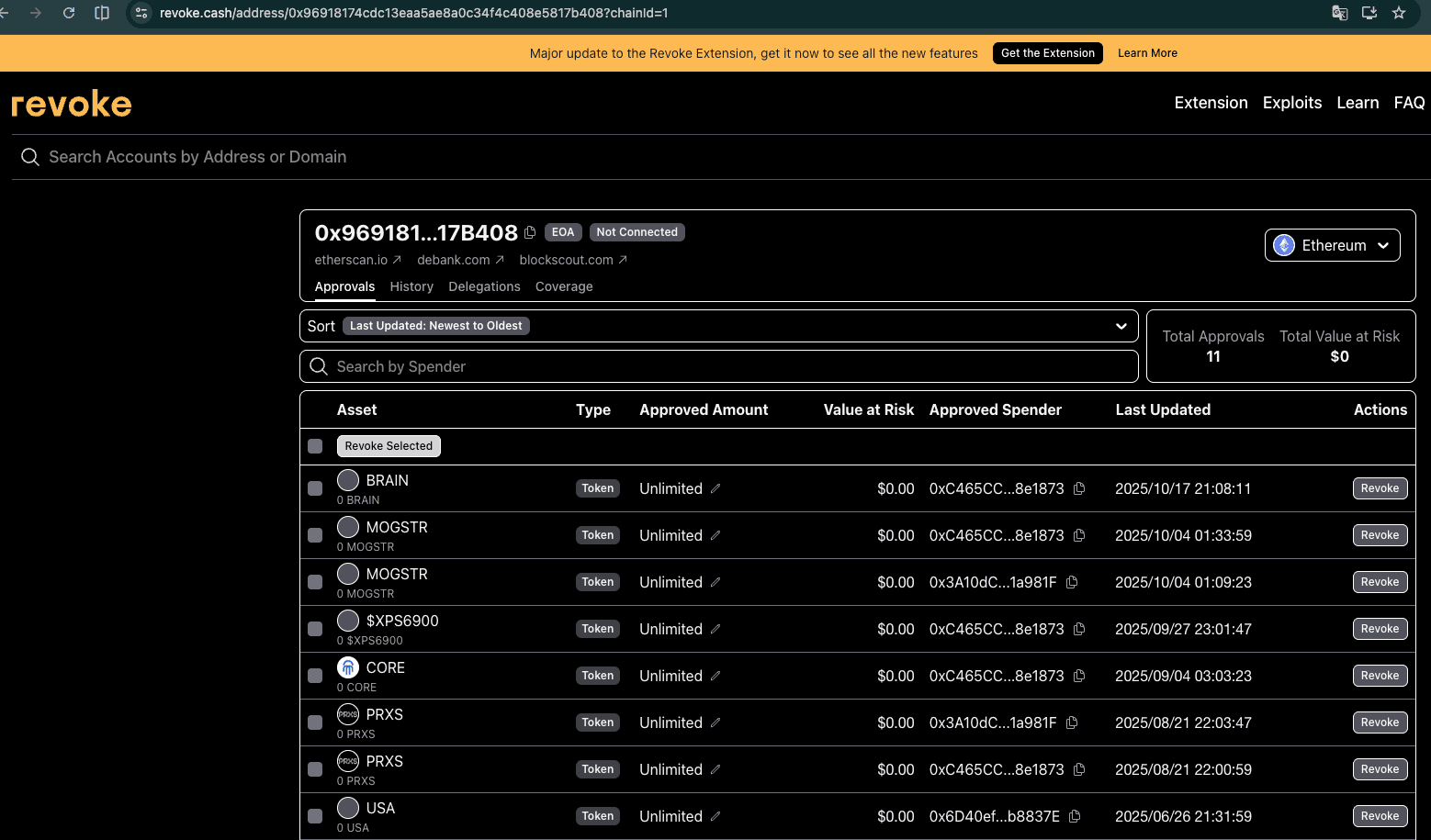Tick the checkbox for MOGSTR 0xC465CC spender row
This screenshot has width=1431, height=840.
coord(315,535)
